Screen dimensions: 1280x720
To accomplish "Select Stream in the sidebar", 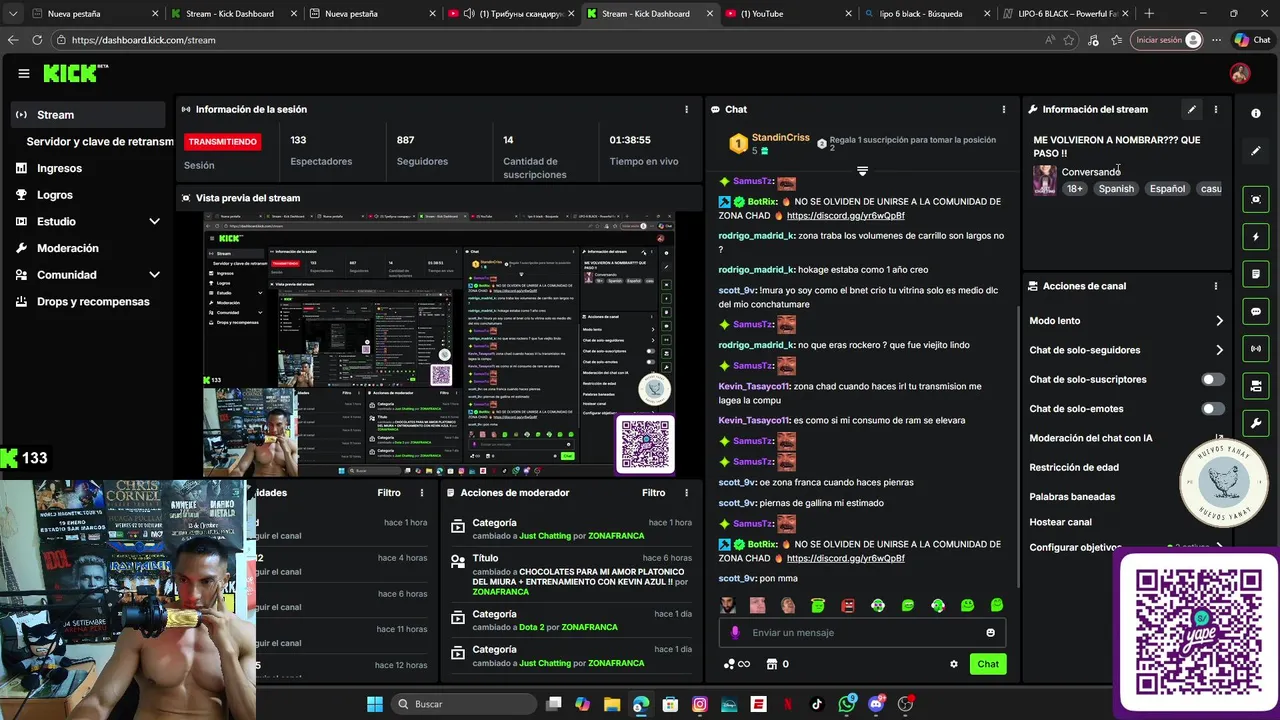I will pyautogui.click(x=88, y=115).
